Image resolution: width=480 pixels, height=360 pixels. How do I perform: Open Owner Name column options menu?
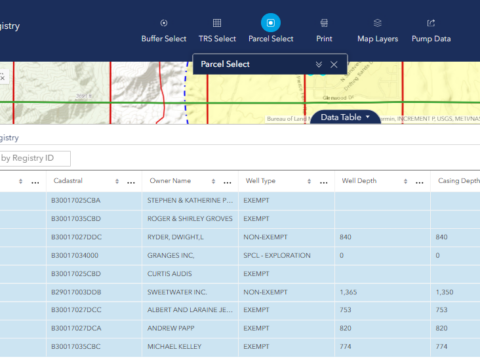point(227,182)
